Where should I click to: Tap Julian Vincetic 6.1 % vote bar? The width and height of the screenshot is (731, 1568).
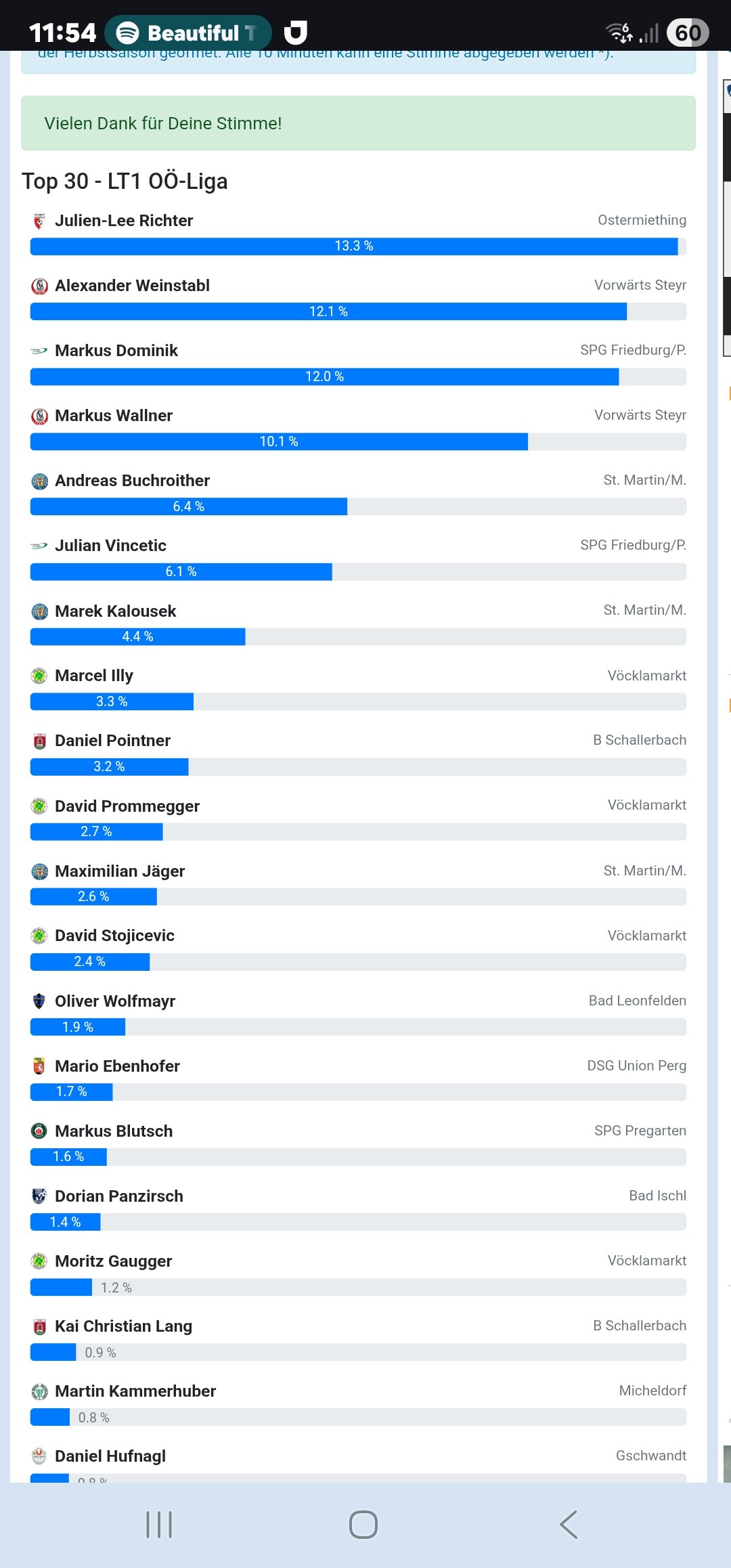181,571
